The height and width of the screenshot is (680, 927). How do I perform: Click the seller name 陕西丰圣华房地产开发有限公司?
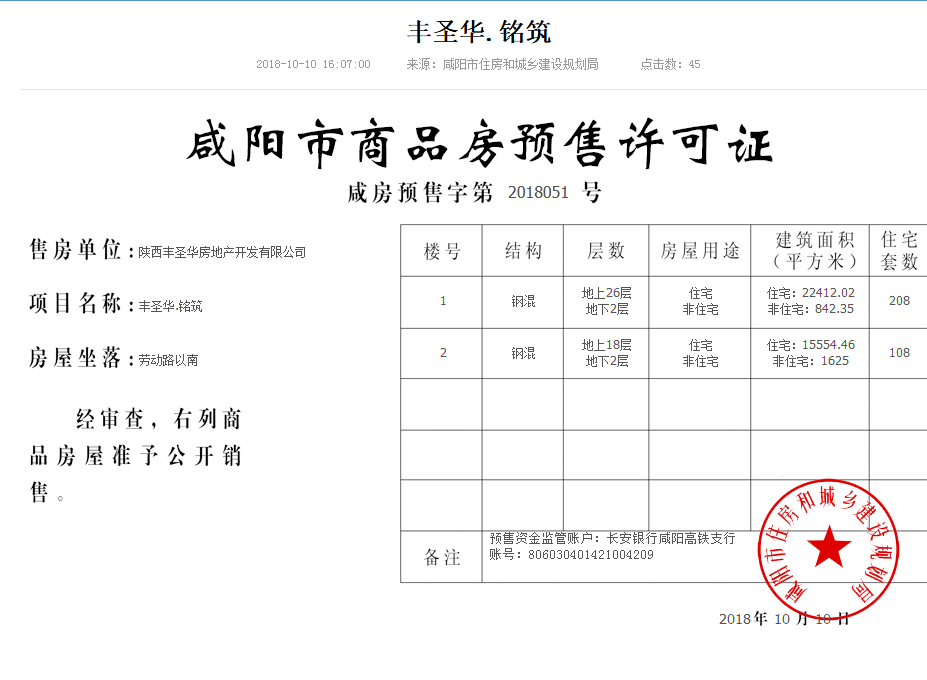(x=222, y=252)
